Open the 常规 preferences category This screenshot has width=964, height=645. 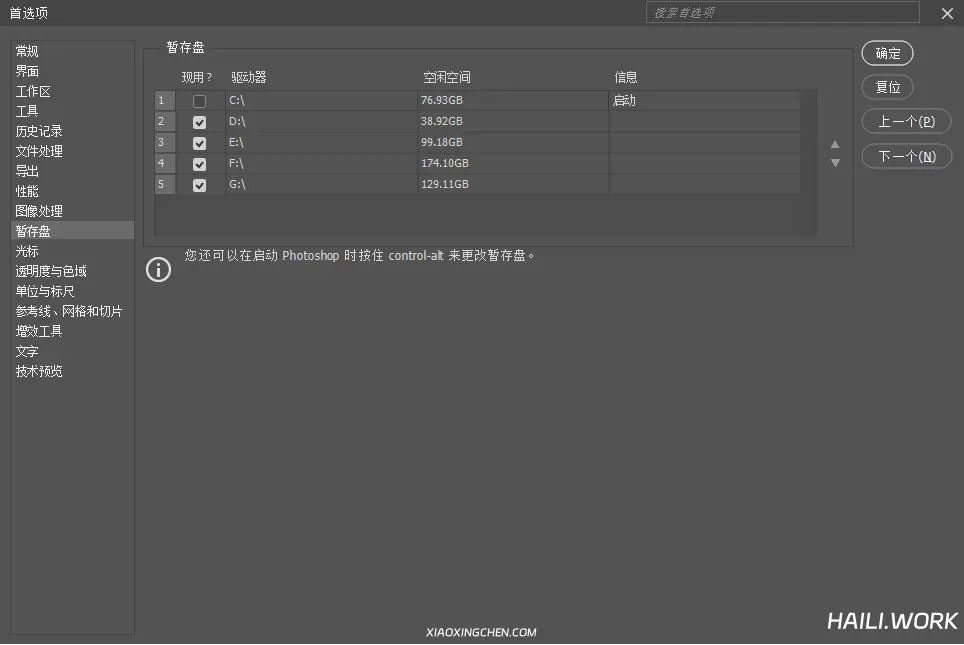pos(28,51)
